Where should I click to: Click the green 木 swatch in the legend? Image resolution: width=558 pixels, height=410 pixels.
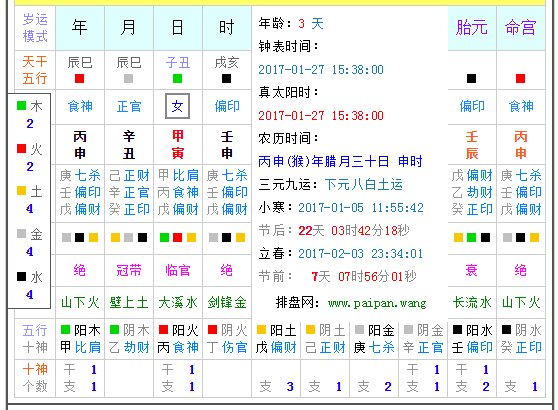[x=21, y=105]
